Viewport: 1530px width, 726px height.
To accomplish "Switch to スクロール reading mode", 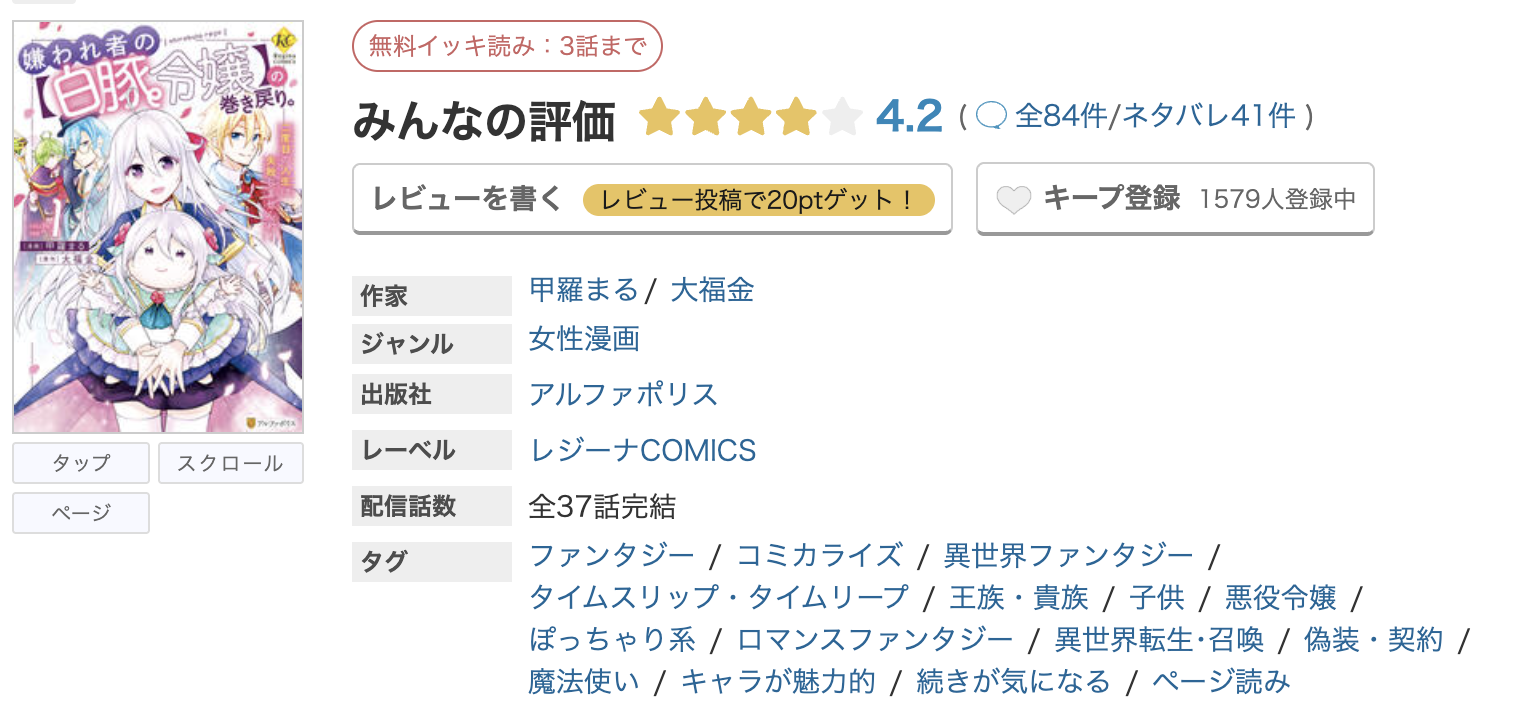I will coord(230,462).
